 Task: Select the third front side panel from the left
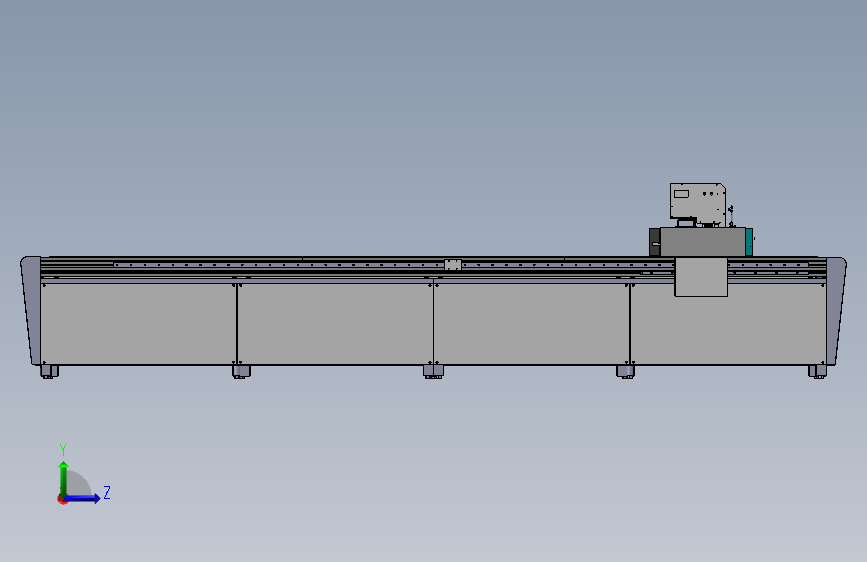(x=531, y=324)
